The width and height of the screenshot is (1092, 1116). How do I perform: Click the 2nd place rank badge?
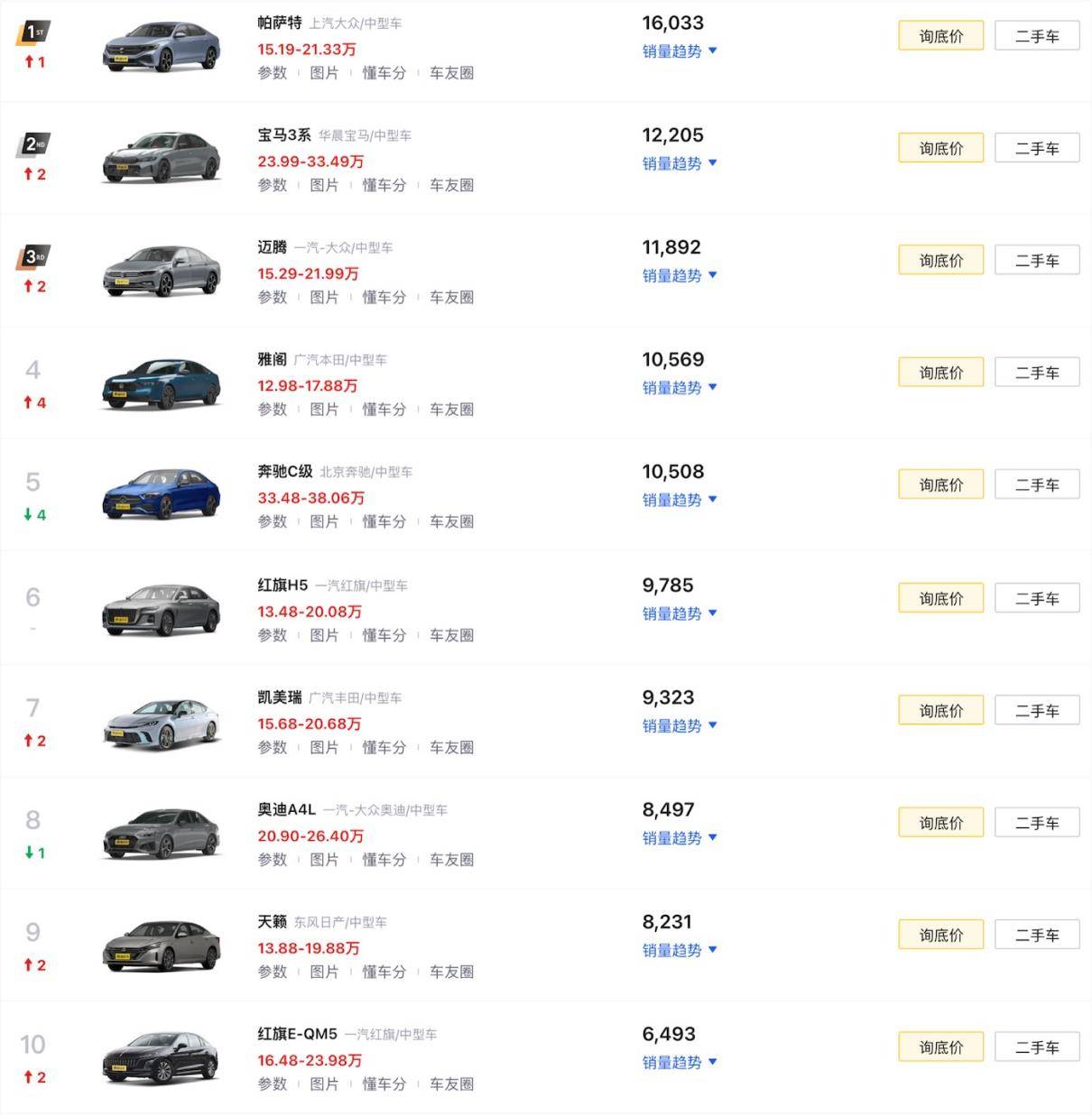tap(33, 144)
